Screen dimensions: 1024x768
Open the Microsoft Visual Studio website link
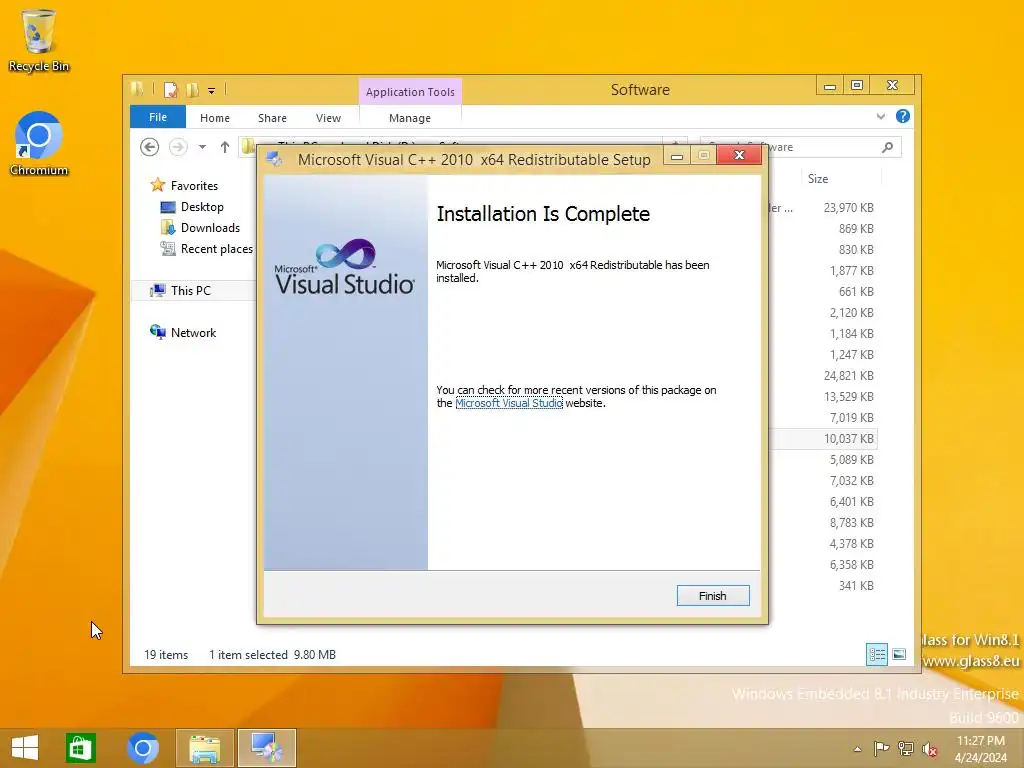tap(509, 403)
